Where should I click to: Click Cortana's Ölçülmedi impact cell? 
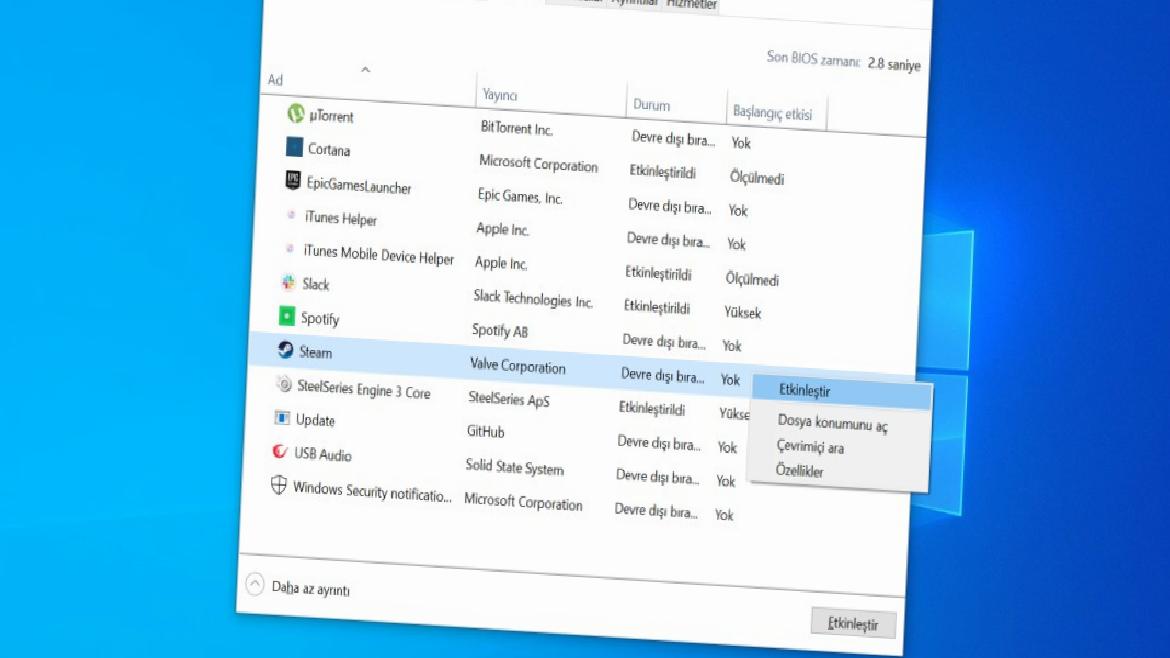[x=757, y=178]
